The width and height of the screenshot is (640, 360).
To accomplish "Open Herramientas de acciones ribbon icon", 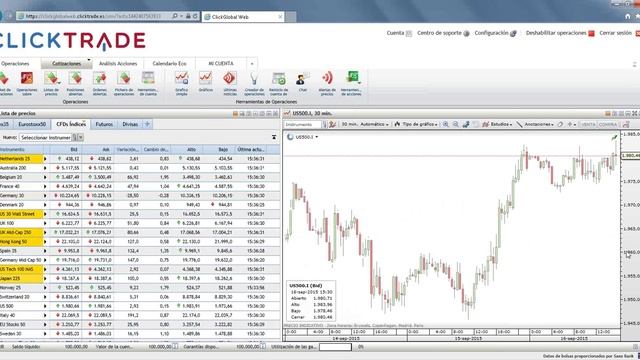I will coord(351,83).
